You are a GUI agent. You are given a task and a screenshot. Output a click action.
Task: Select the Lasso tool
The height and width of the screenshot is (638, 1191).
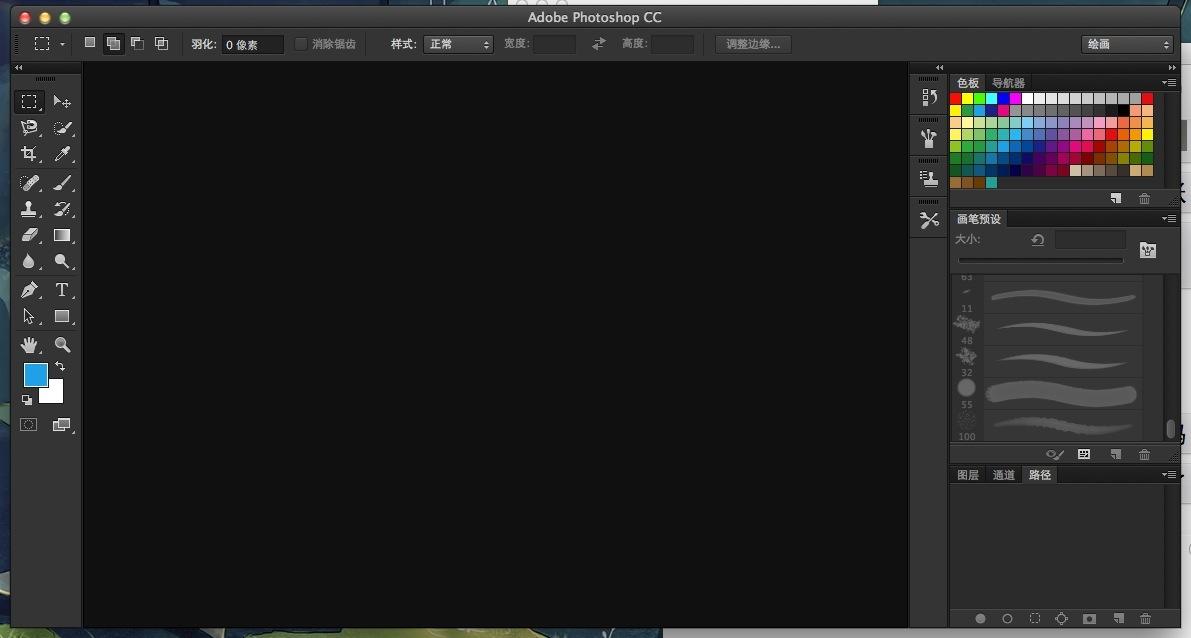[29, 128]
